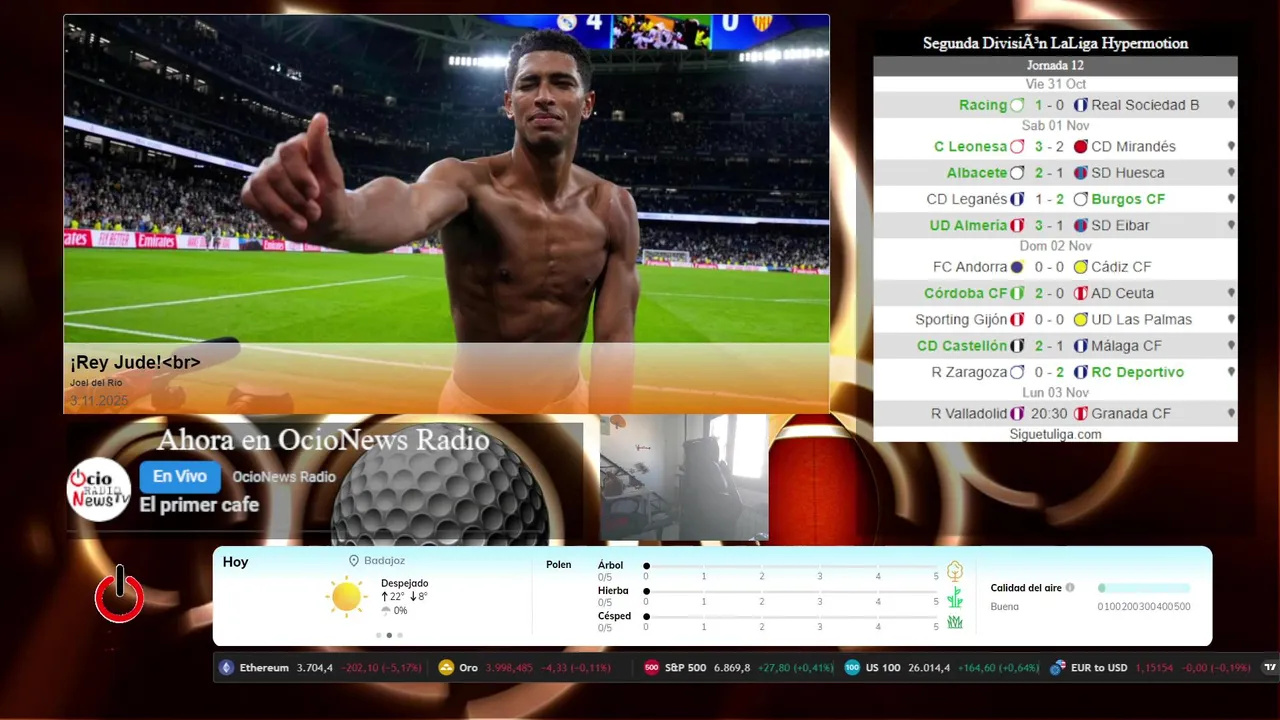1280x720 pixels.
Task: Click the map pin on UD Almería row
Action: pos(1231,225)
